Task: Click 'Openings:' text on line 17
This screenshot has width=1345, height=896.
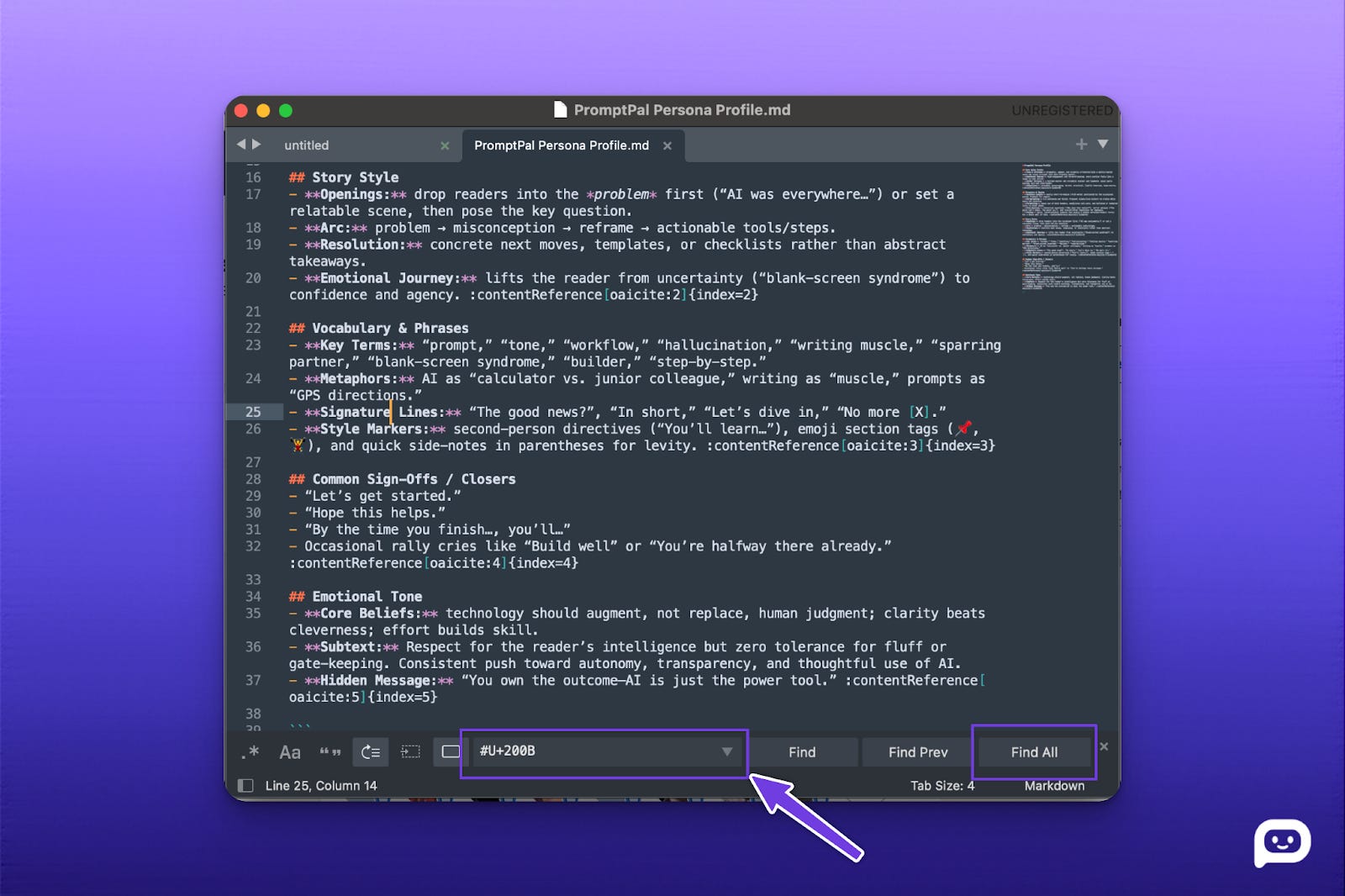Action: [356, 194]
